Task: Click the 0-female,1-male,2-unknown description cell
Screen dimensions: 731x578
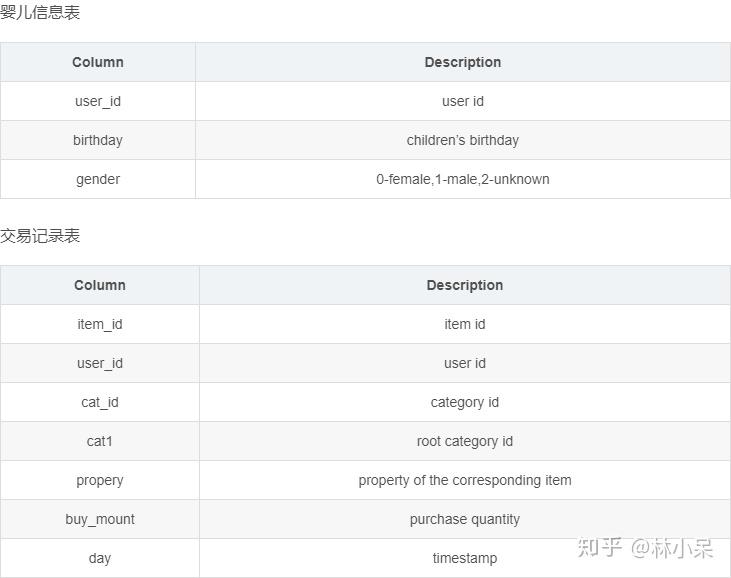Action: click(x=462, y=179)
